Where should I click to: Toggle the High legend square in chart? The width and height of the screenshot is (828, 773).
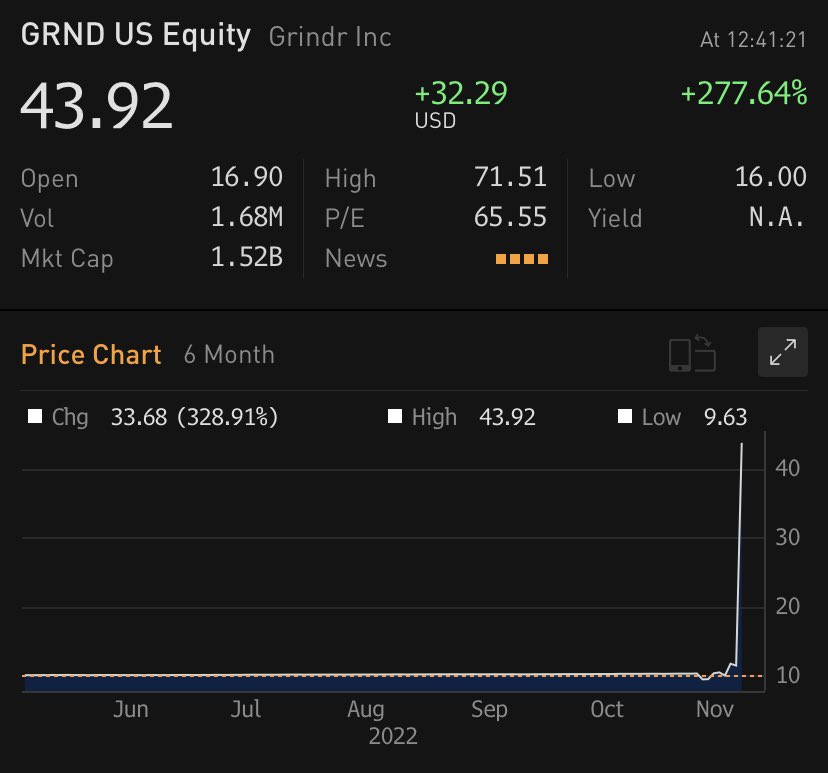click(x=394, y=416)
